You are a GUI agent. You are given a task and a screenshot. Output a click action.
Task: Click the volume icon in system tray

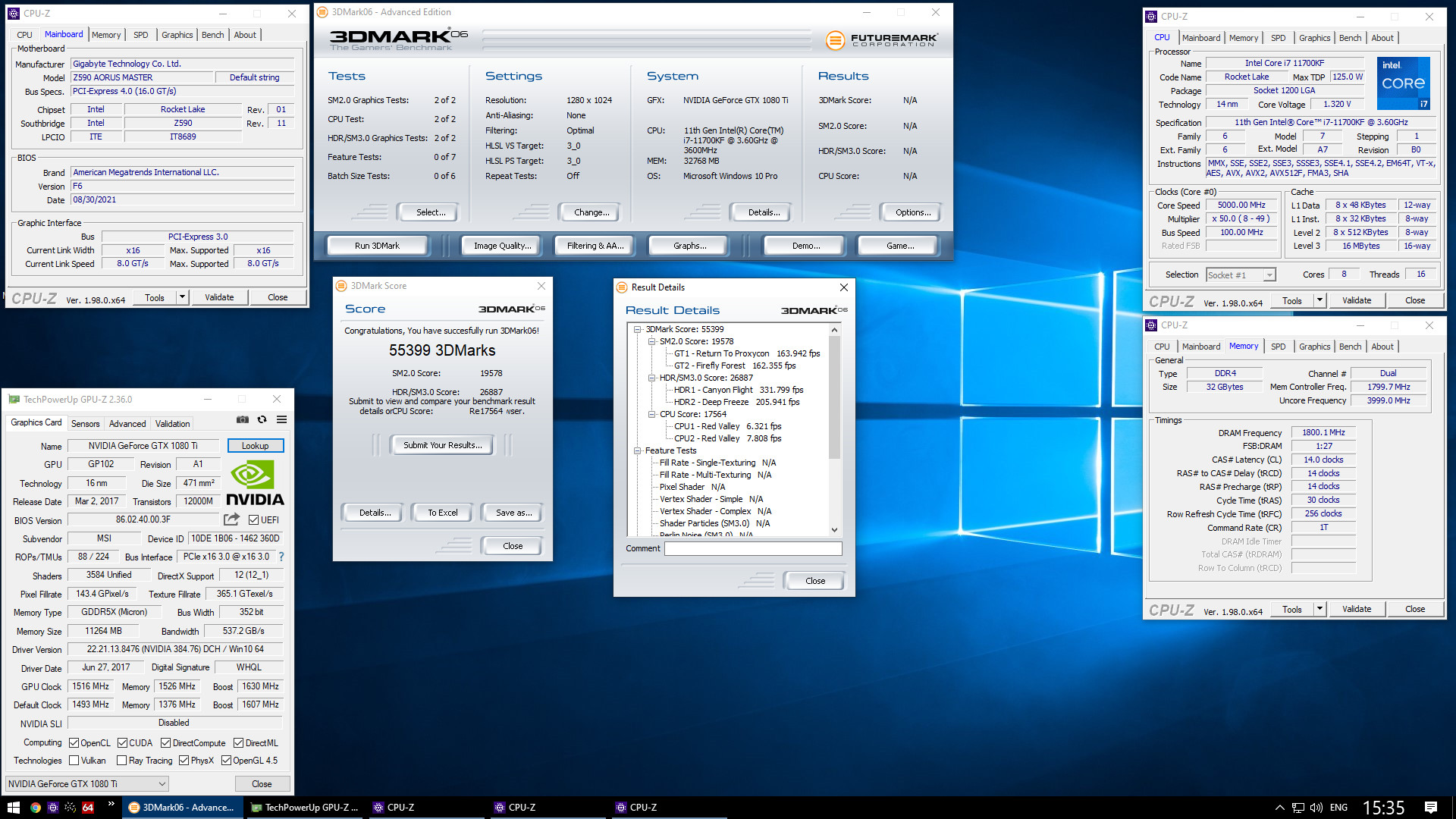pos(1316,808)
